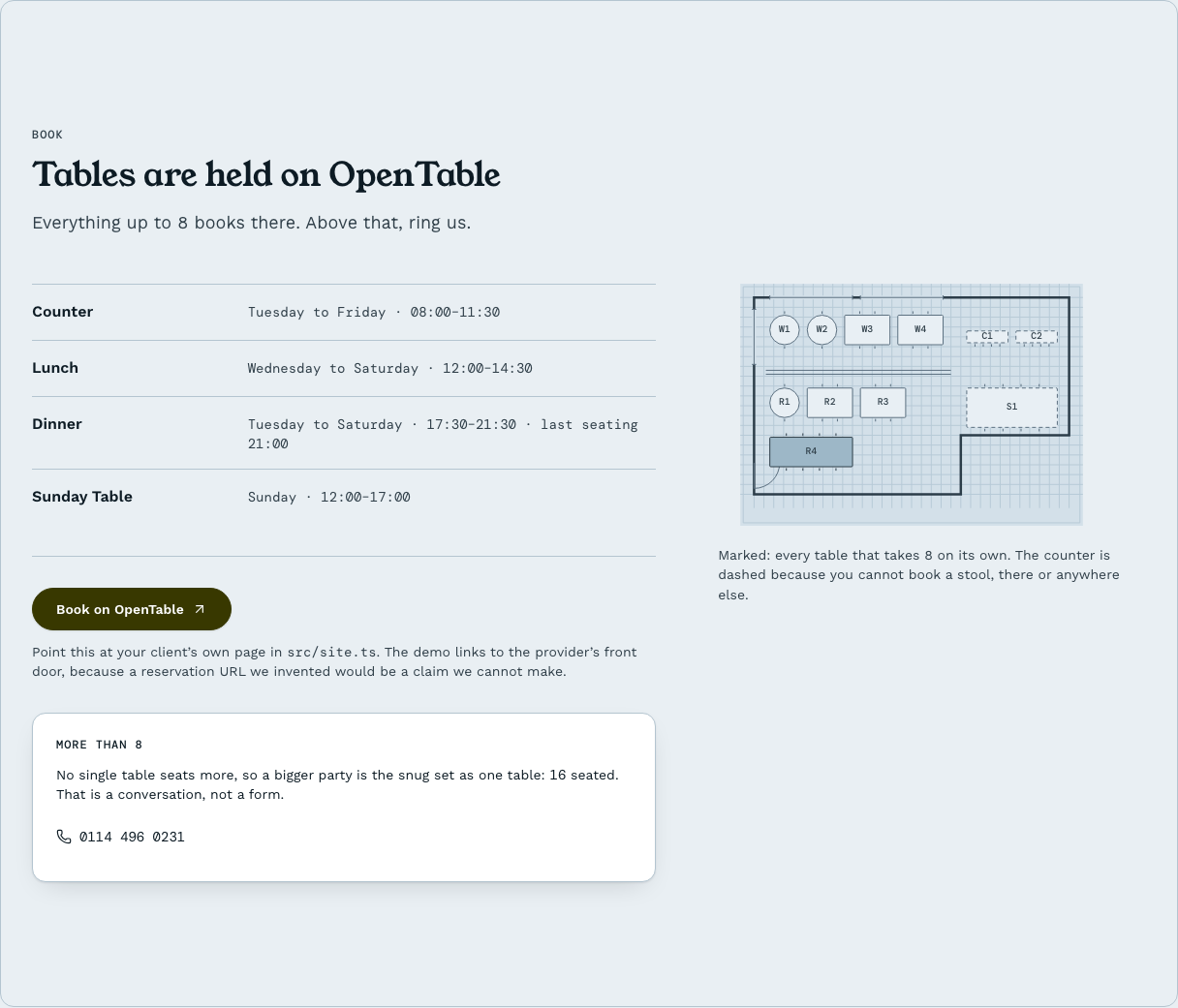Click the Dinner hours with last seating 21:00

click(443, 434)
